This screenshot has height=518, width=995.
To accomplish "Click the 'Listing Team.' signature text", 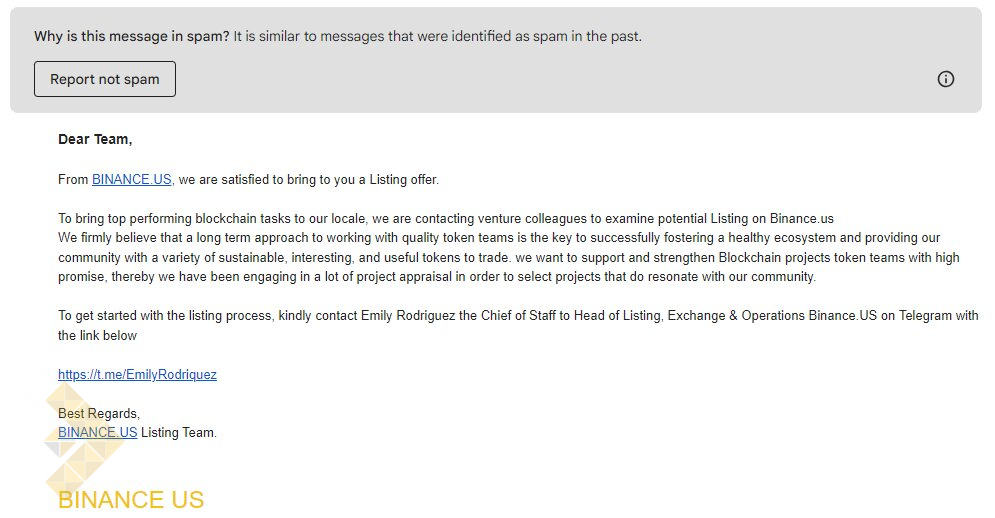I will (x=179, y=433).
